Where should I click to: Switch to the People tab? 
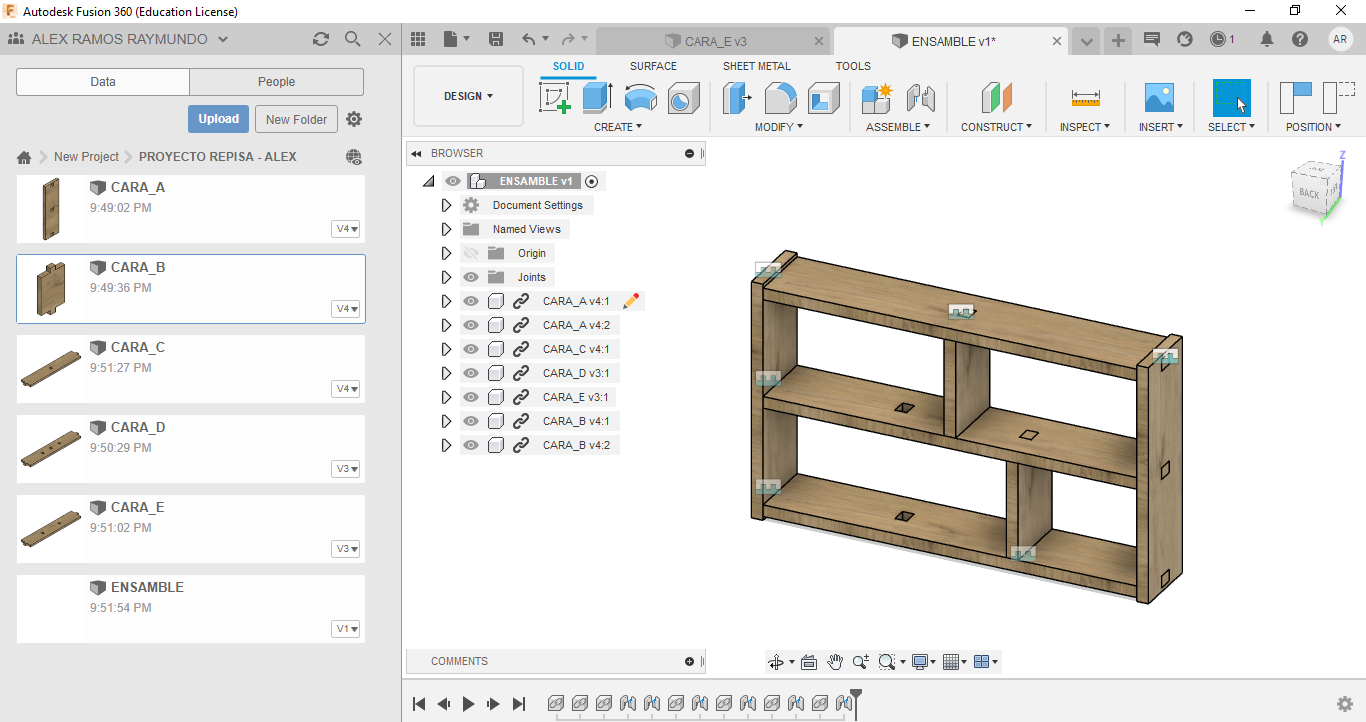pyautogui.click(x=276, y=82)
